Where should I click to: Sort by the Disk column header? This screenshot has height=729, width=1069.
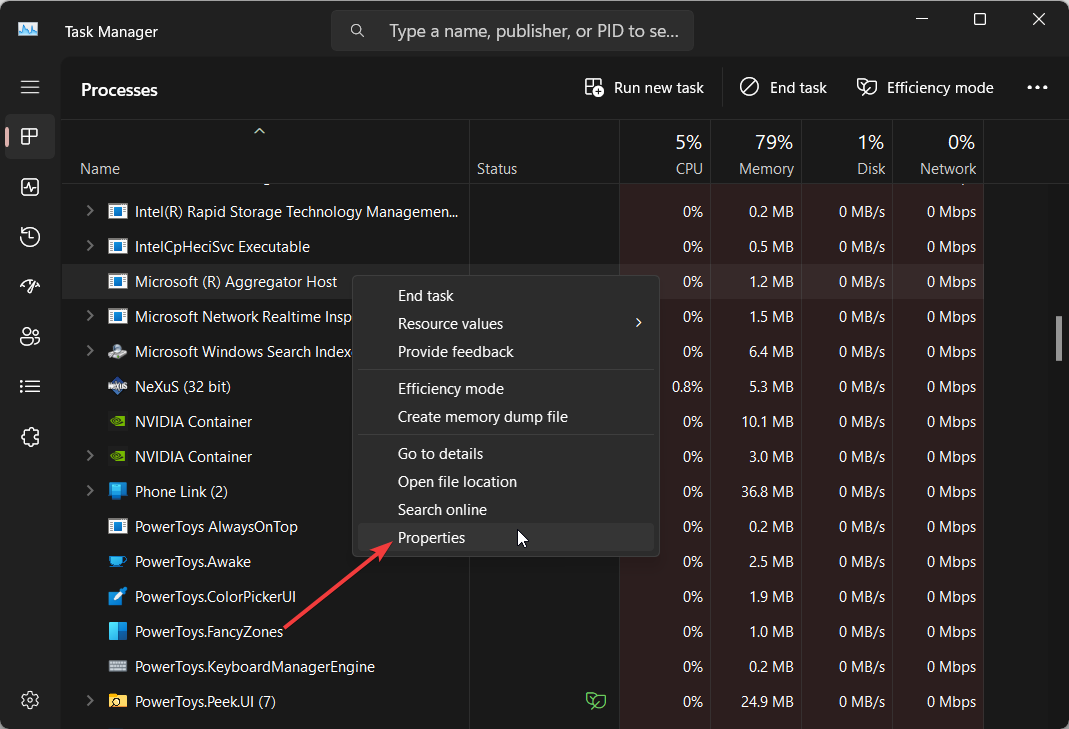click(x=847, y=153)
